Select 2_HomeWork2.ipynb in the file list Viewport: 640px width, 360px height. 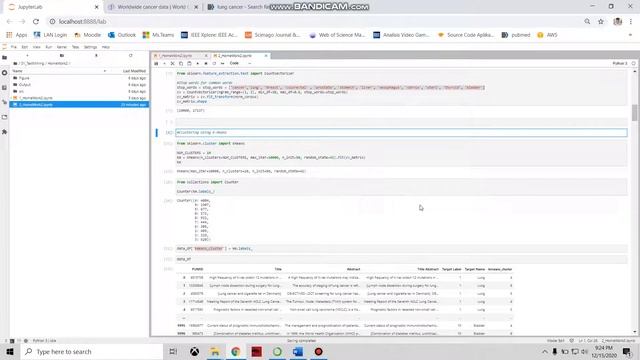point(79,104)
